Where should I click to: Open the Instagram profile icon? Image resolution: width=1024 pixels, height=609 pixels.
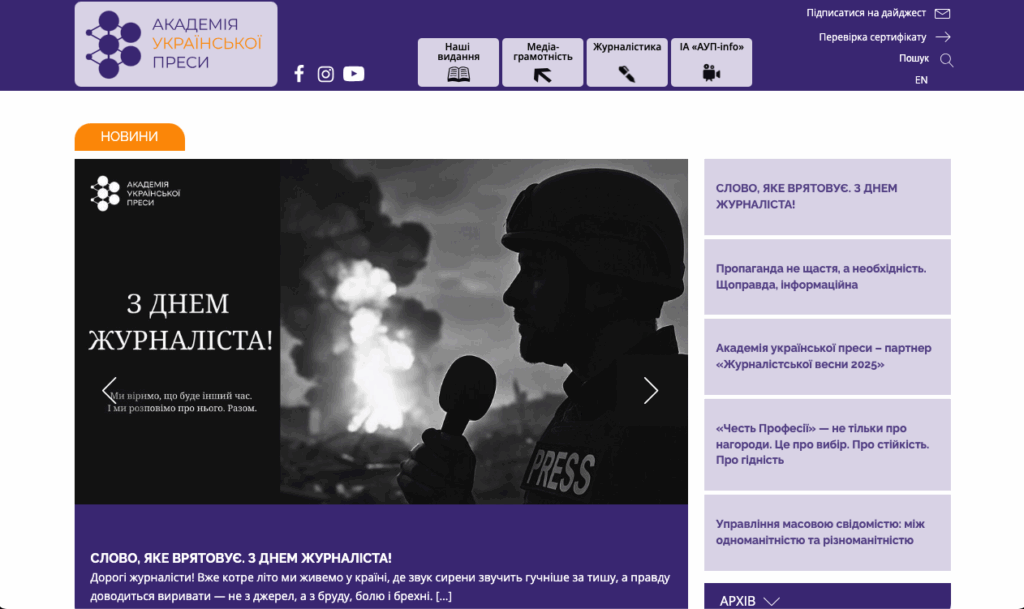pos(325,74)
